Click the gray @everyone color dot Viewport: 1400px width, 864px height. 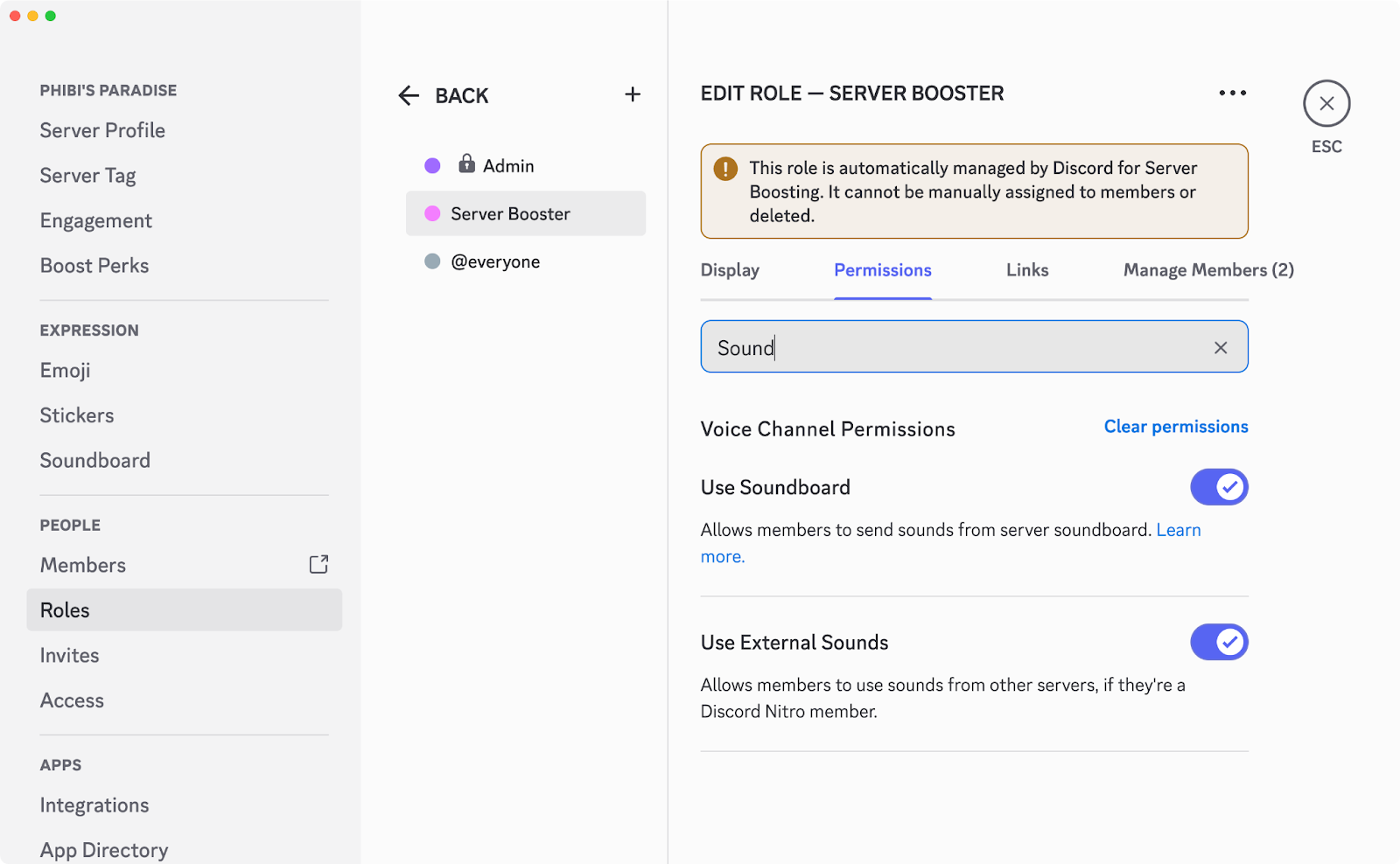(x=432, y=261)
